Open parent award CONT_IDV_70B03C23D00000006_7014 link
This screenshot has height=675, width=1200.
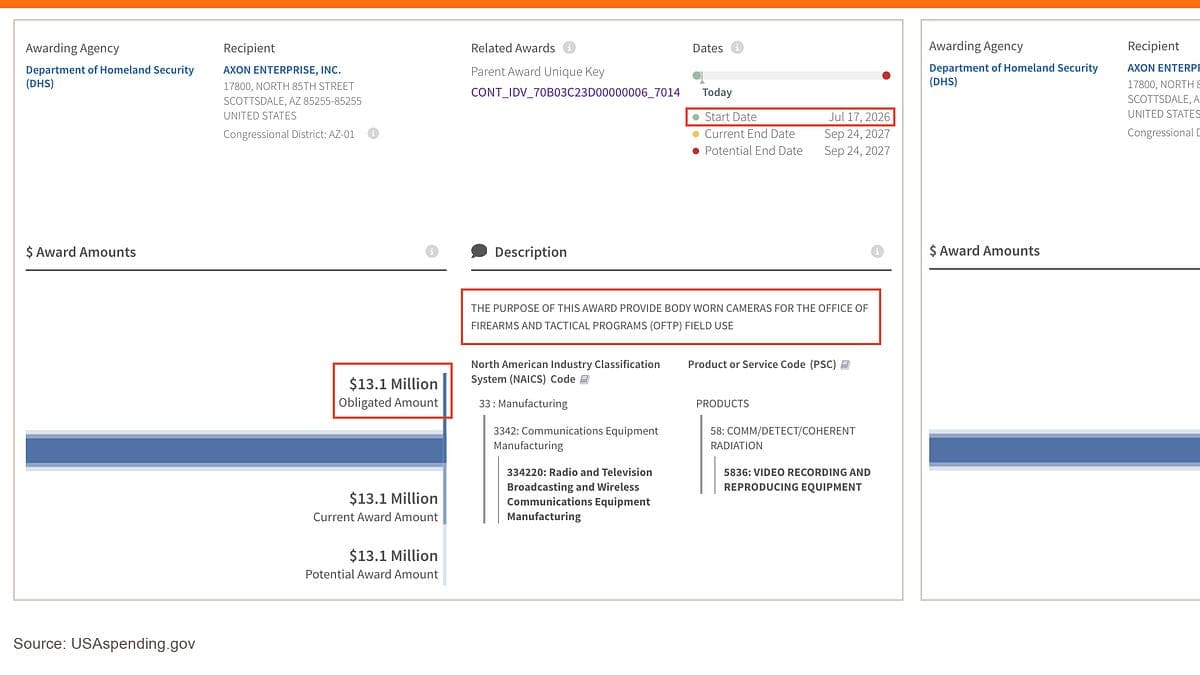pyautogui.click(x=575, y=93)
